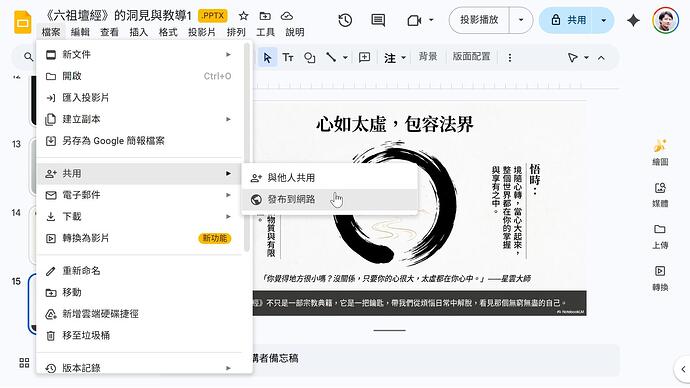Choose 另存為 Google 簡報檔案
The height and width of the screenshot is (388, 690).
pyautogui.click(x=139, y=141)
